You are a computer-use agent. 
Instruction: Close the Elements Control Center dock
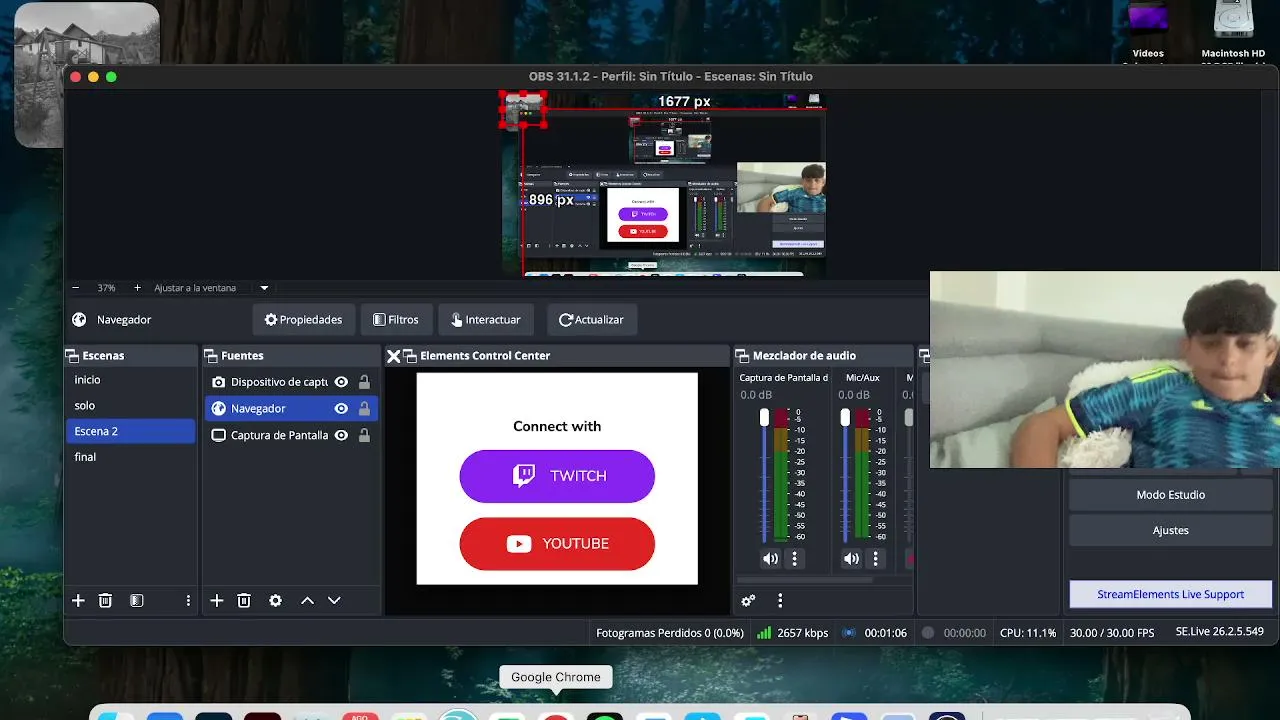click(x=394, y=356)
